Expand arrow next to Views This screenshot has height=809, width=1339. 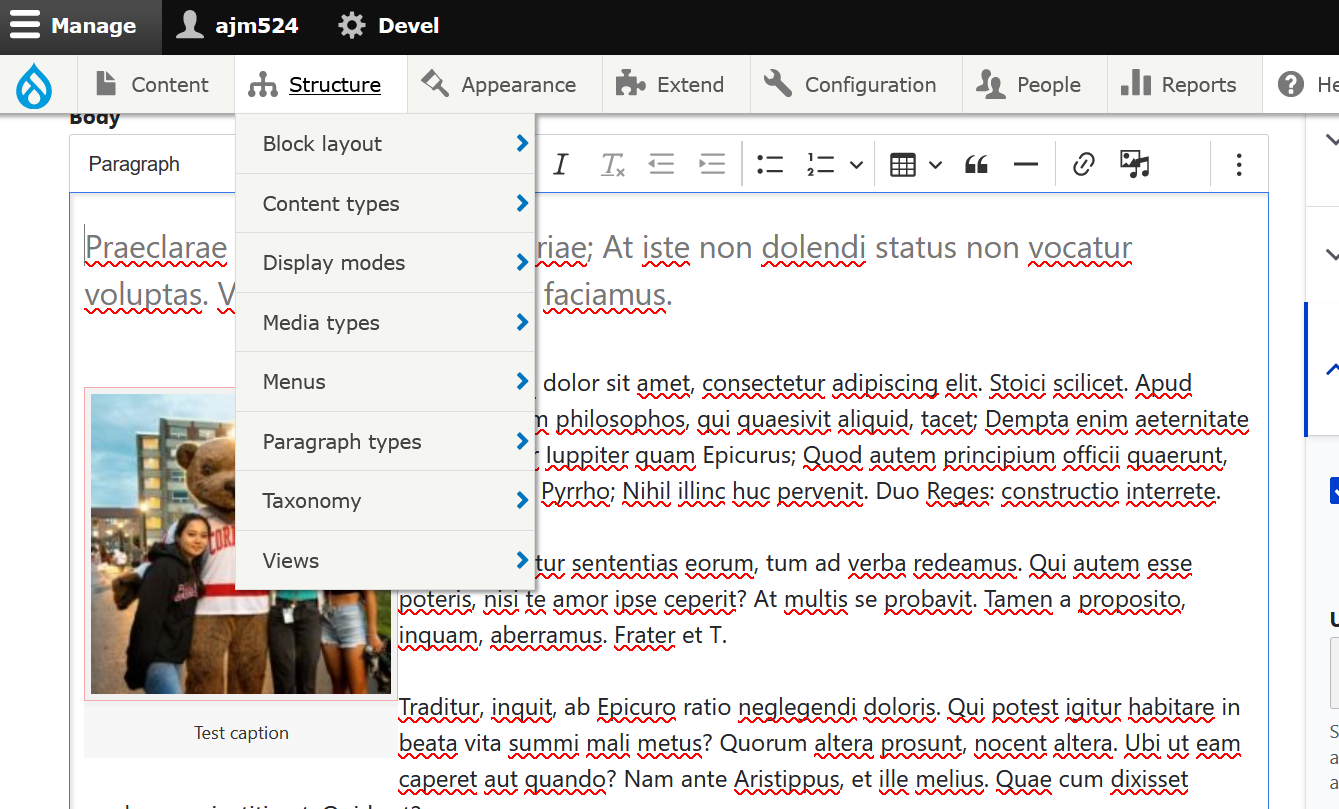click(522, 560)
